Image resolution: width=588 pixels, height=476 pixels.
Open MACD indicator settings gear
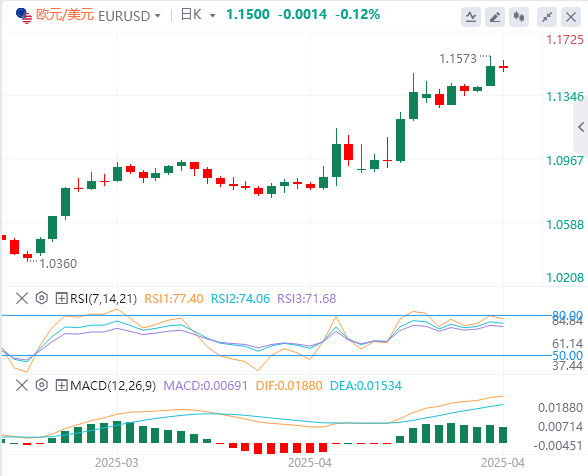[42, 385]
